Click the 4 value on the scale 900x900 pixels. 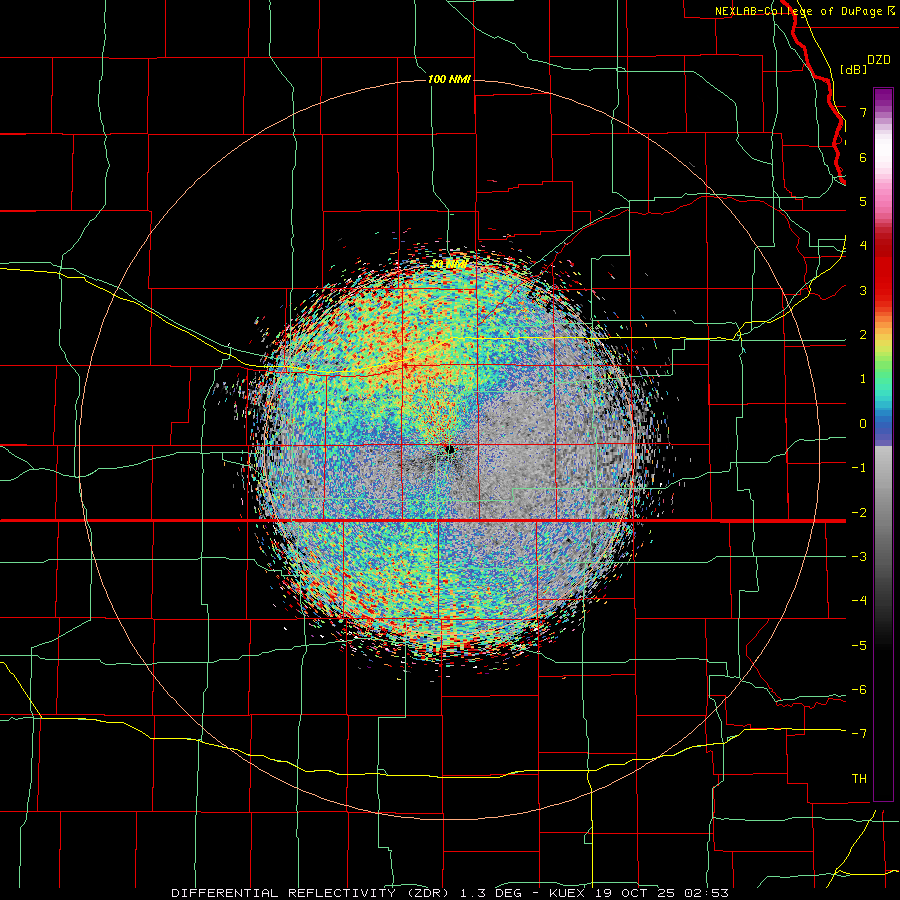click(863, 246)
